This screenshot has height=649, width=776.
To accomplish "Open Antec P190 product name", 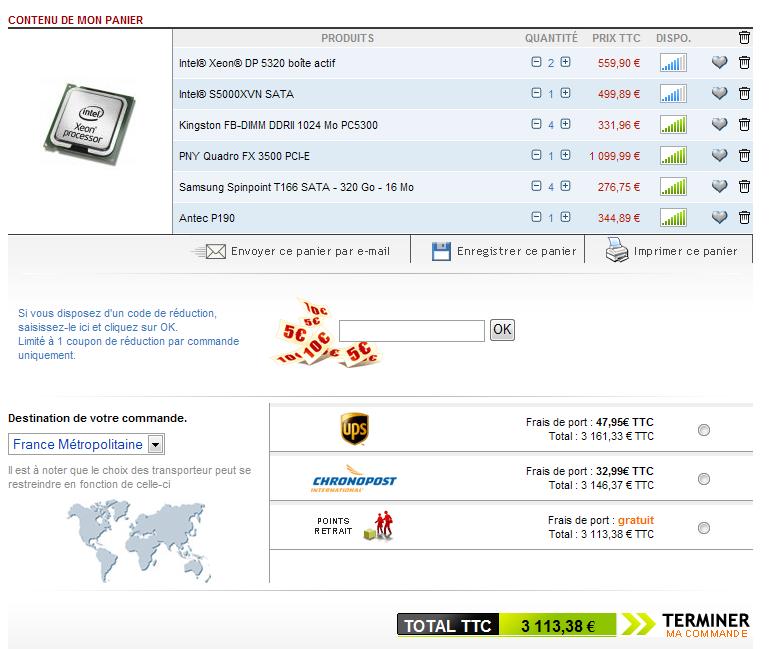I will point(207,218).
